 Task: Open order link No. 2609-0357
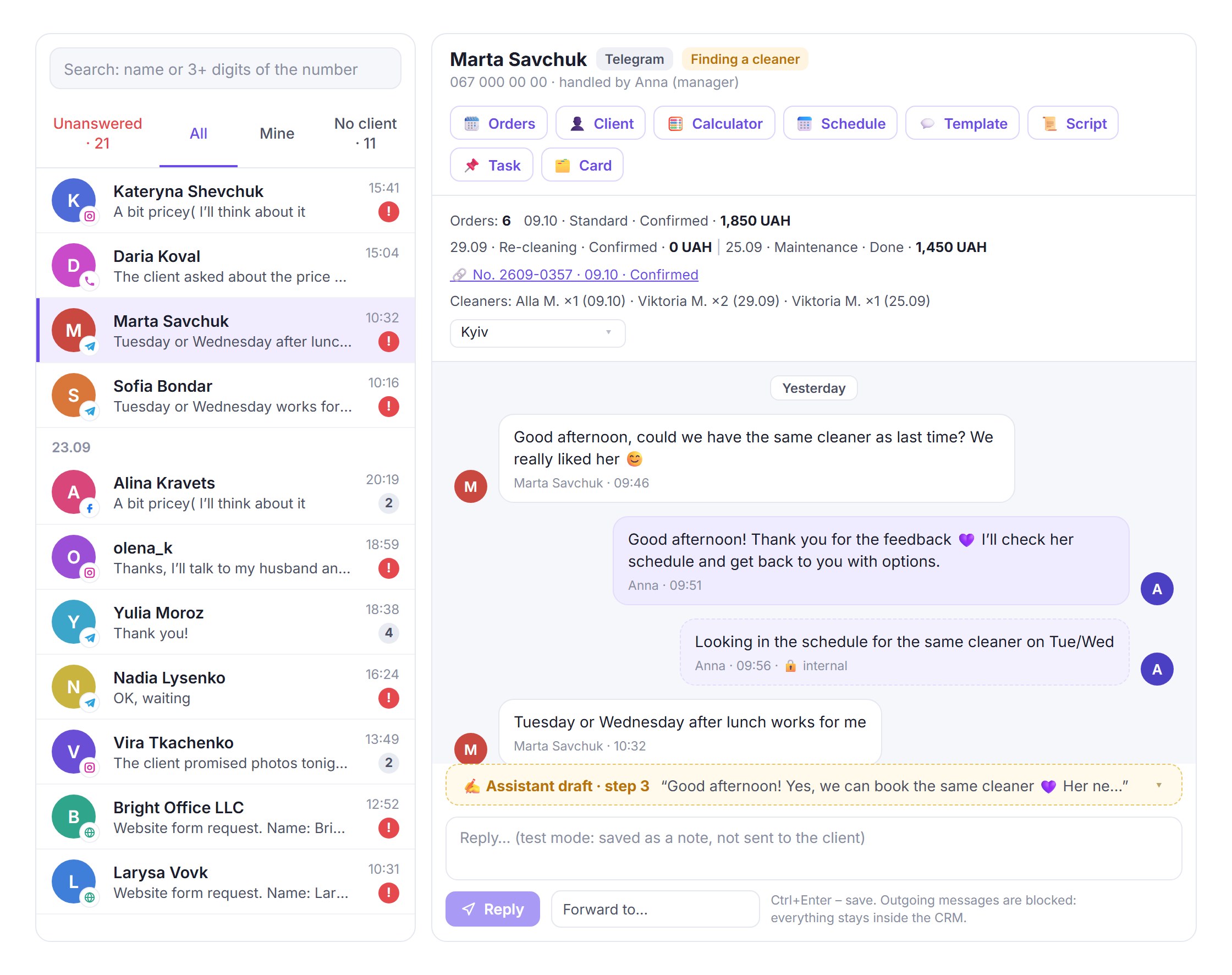[574, 275]
